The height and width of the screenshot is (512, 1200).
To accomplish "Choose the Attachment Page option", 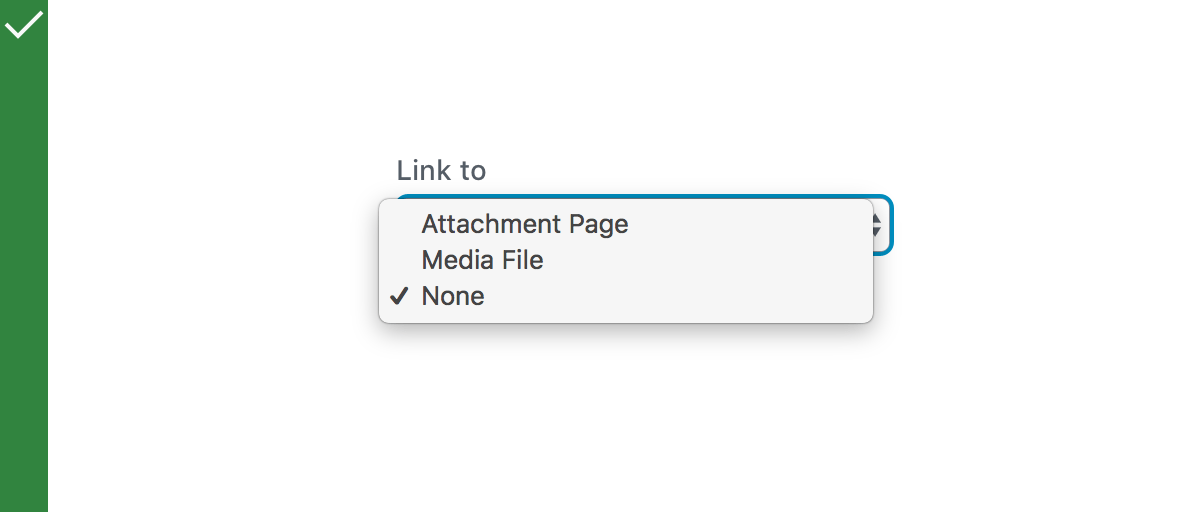I will pyautogui.click(x=525, y=224).
